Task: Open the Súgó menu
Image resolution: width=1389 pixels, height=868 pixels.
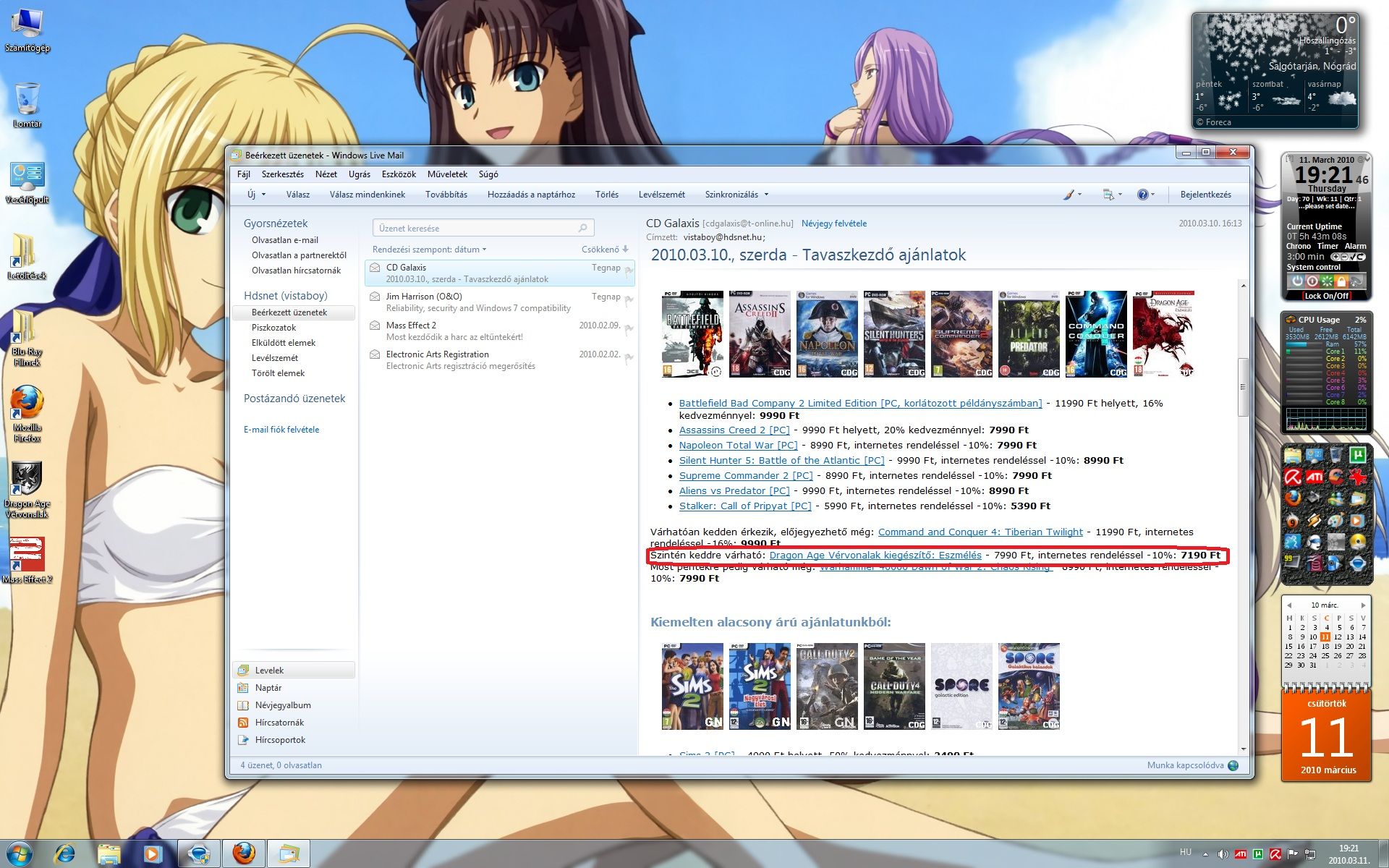Action: coord(488,174)
